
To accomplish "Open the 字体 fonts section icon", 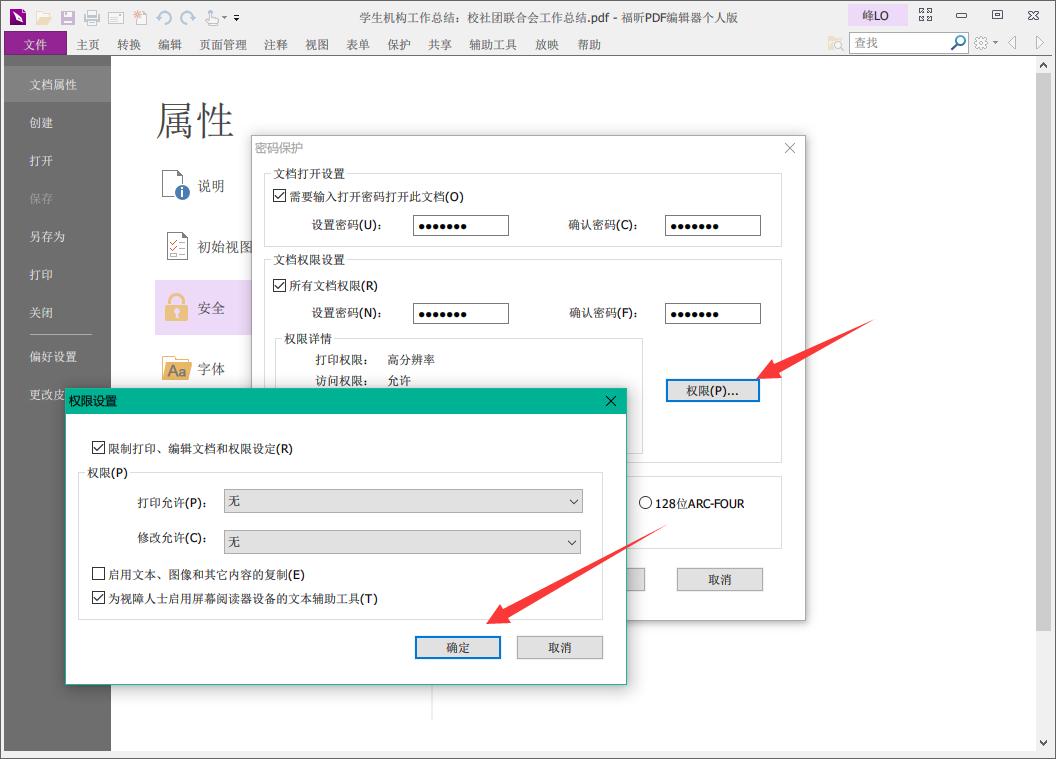I will click(176, 369).
